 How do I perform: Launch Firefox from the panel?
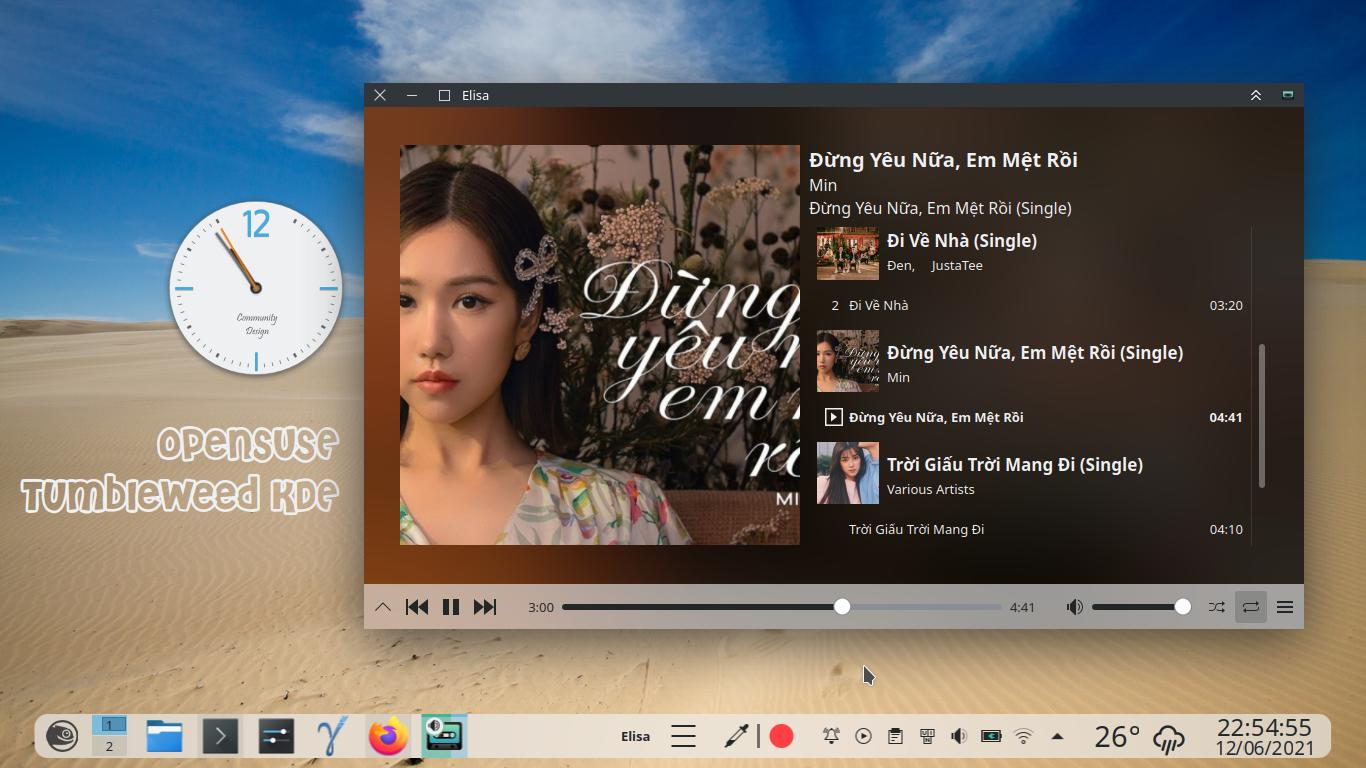[x=388, y=737]
